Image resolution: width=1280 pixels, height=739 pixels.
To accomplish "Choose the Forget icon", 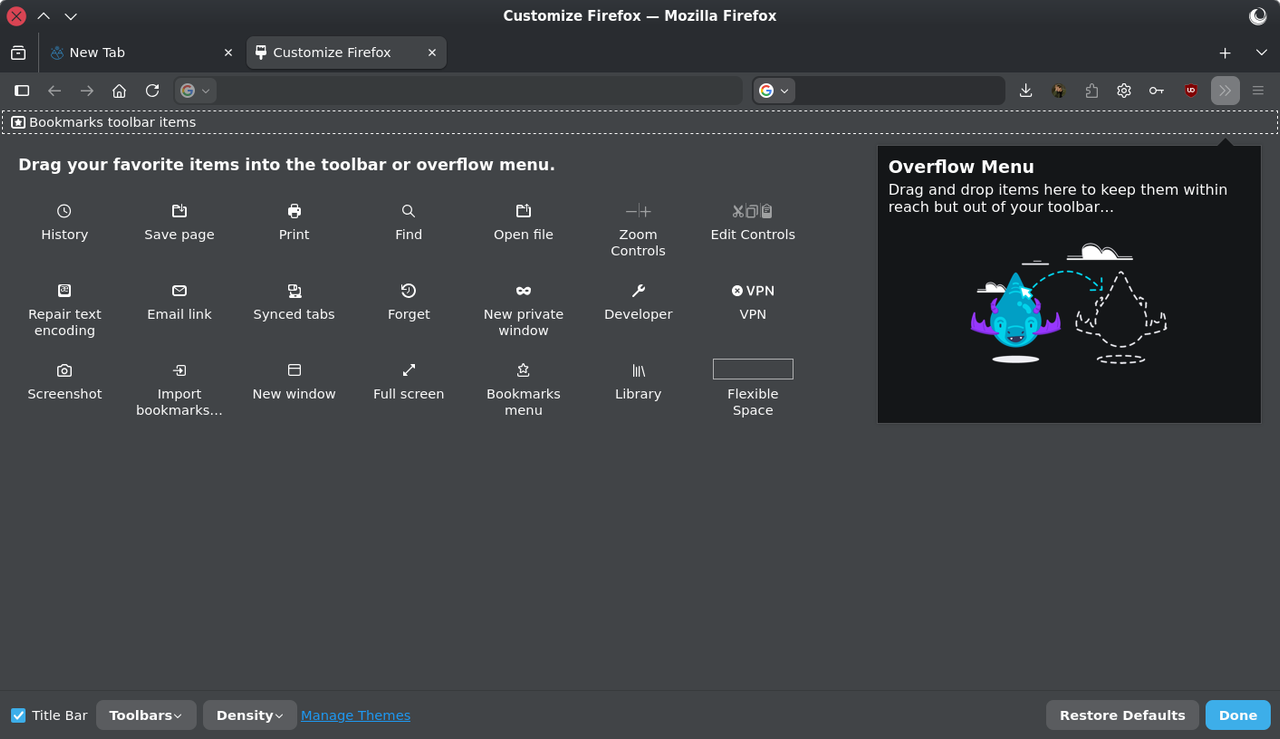I will (408, 291).
